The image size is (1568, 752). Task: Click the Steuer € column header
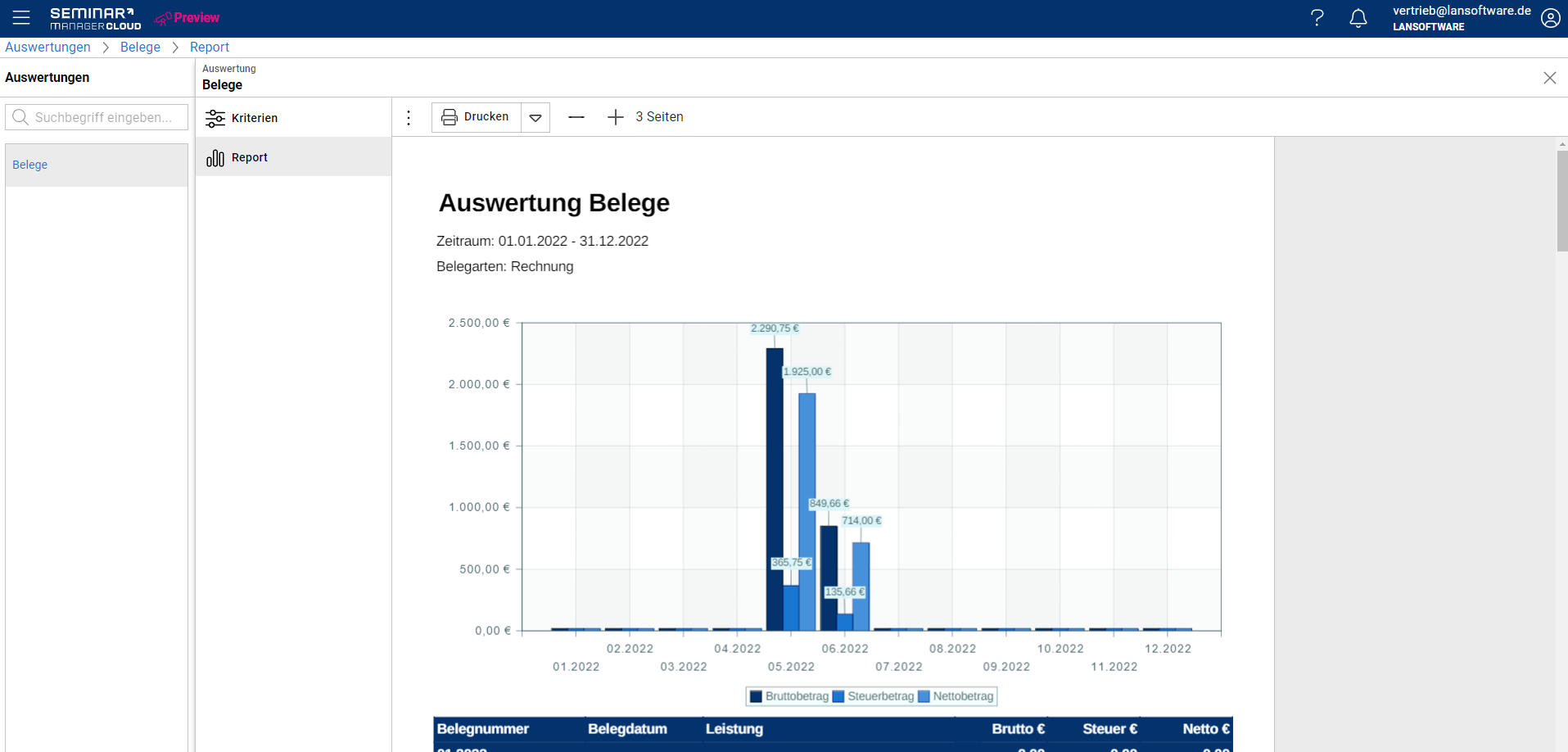[1110, 729]
